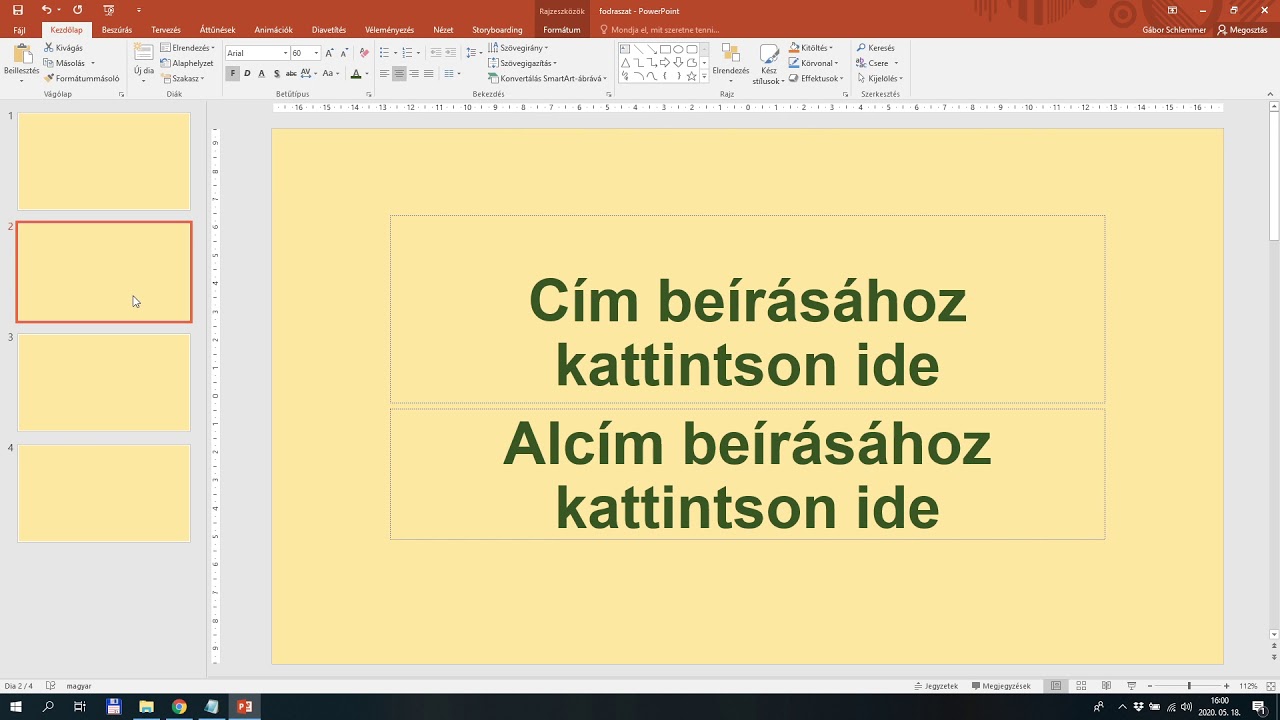Open Kész stílusok quick styles
This screenshot has width=1280, height=720.
(769, 65)
